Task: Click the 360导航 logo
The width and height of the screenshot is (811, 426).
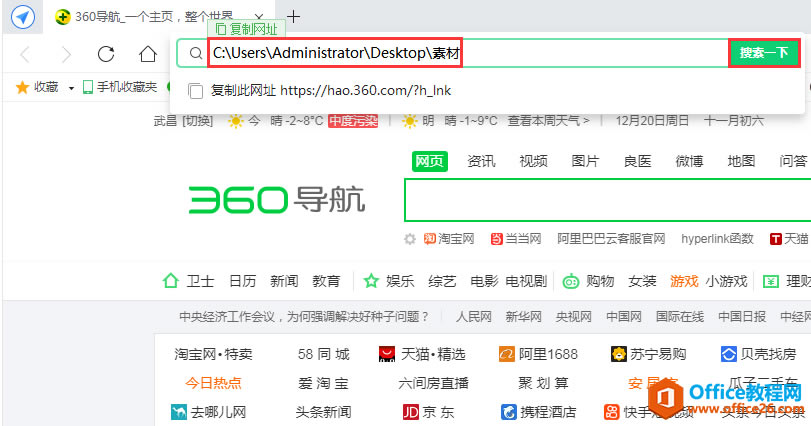Action: click(277, 200)
